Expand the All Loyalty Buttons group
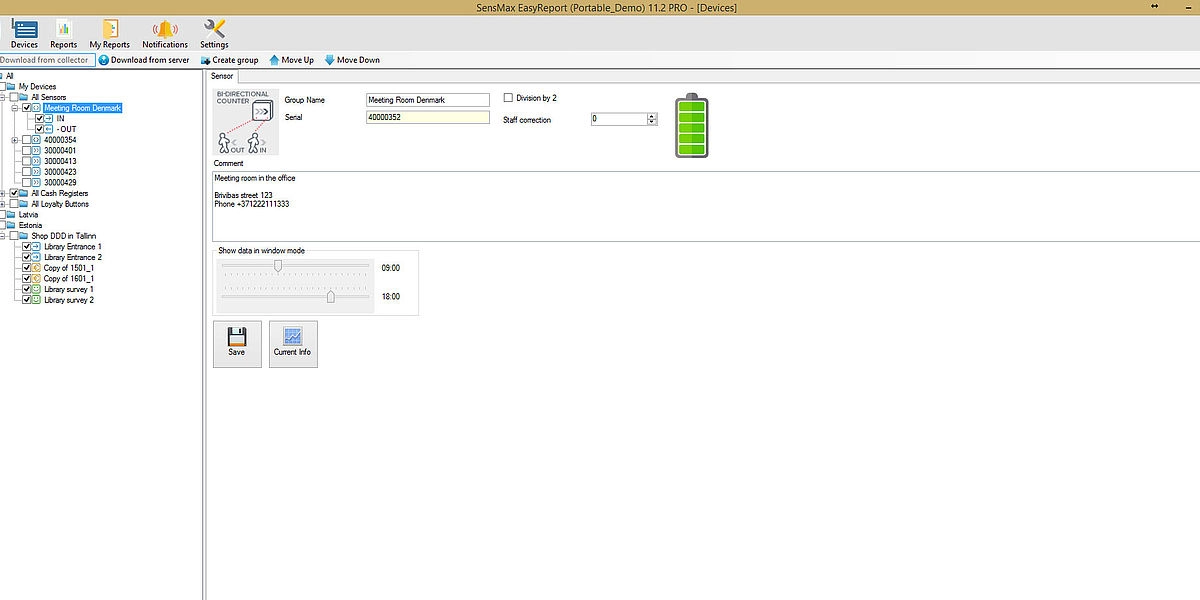This screenshot has height=600, width=1200. point(3,204)
